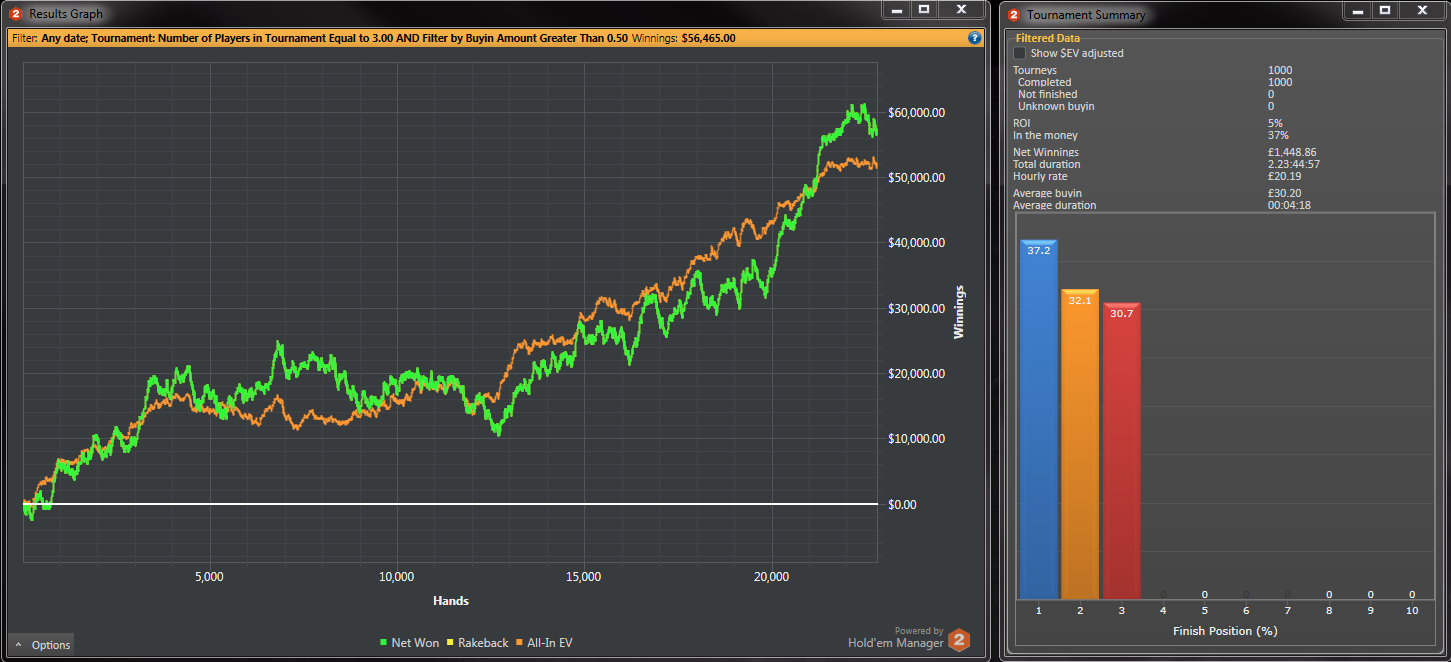Click the blue help icon in filter bar

pyautogui.click(x=975, y=38)
